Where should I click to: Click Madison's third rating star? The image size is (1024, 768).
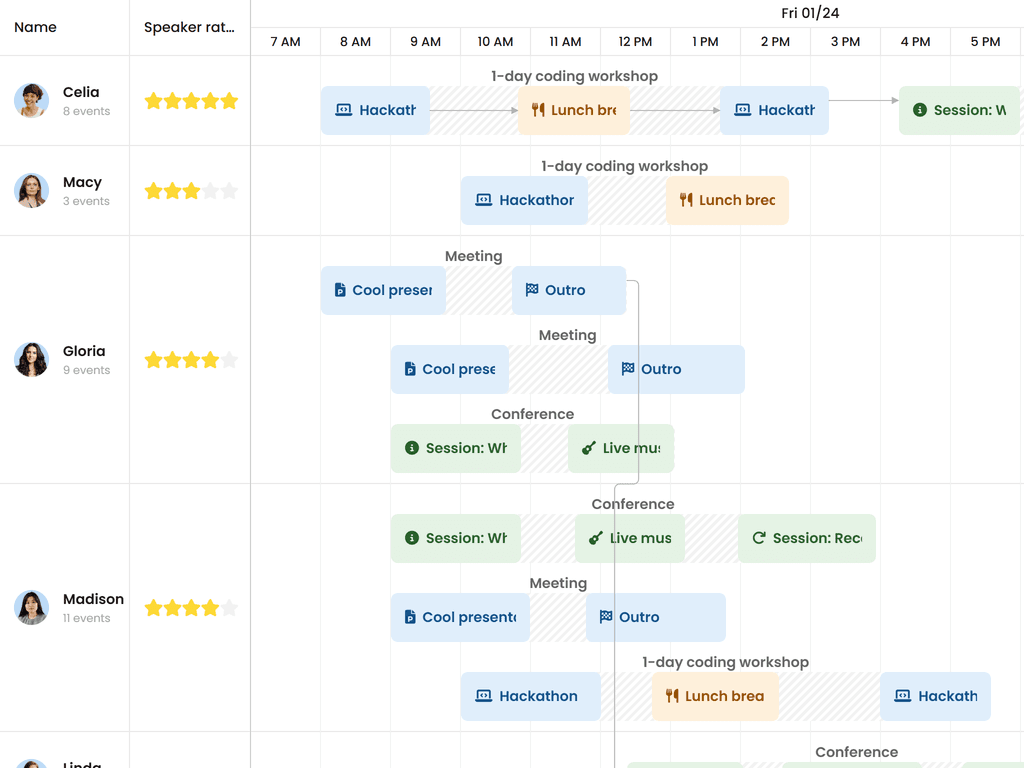click(190, 607)
